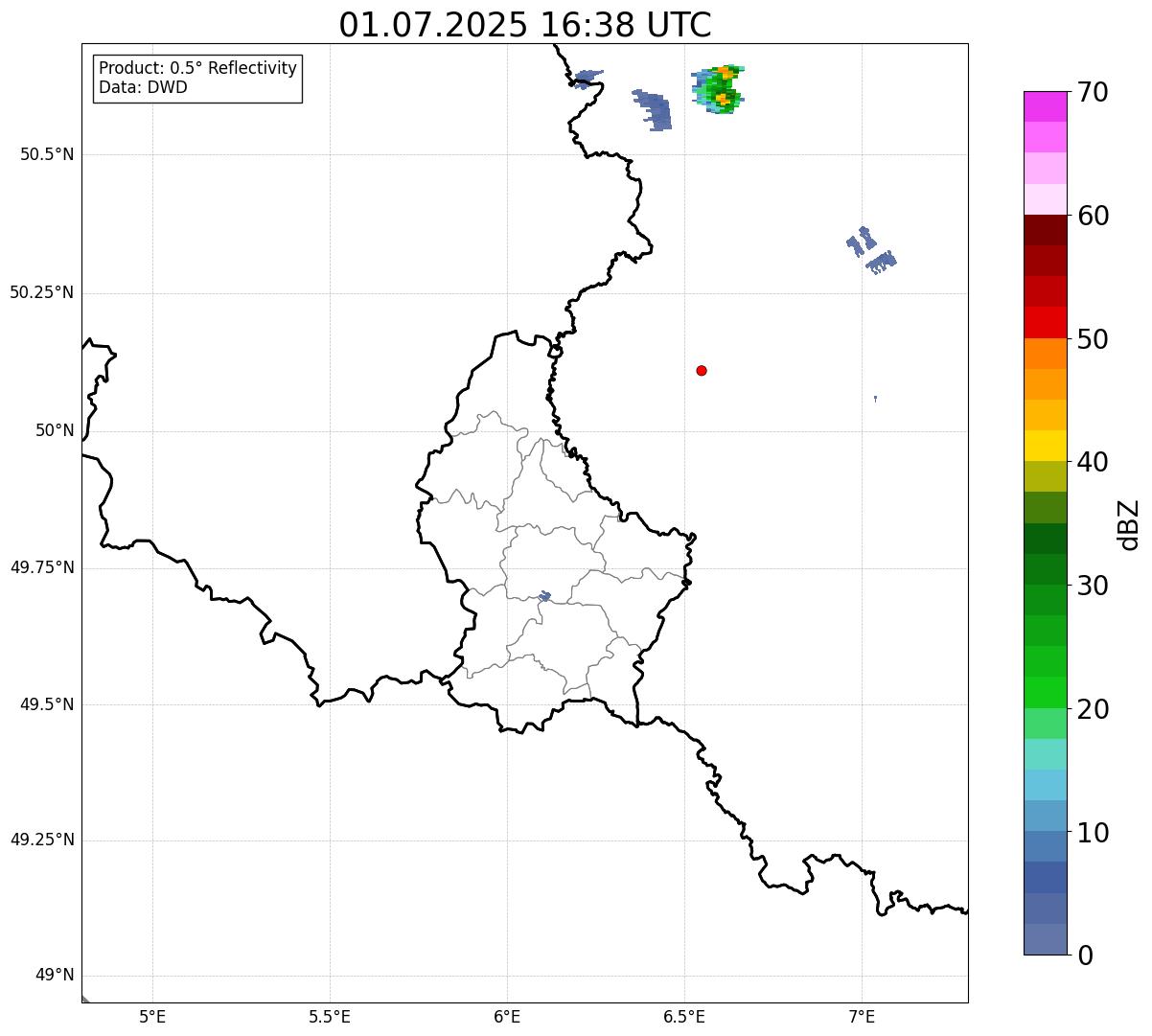Click the colorbar tick label 70

coord(1092,92)
